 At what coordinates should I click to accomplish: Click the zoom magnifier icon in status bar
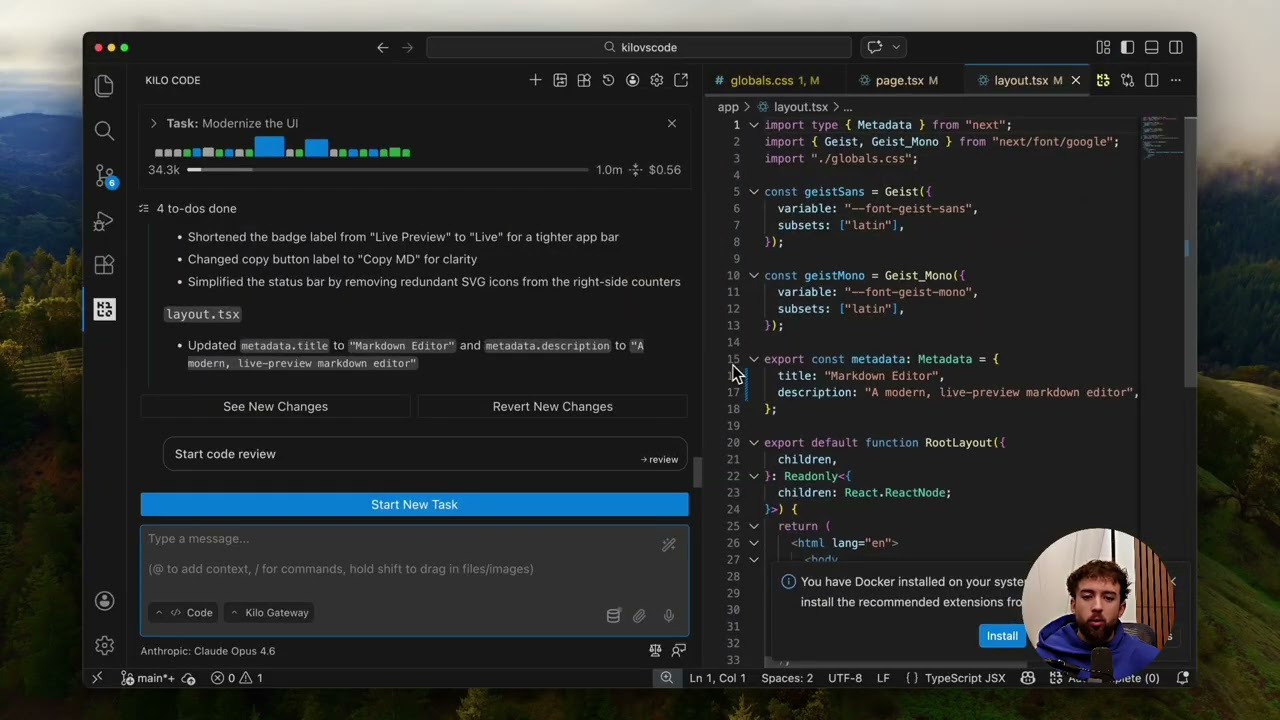coord(666,678)
